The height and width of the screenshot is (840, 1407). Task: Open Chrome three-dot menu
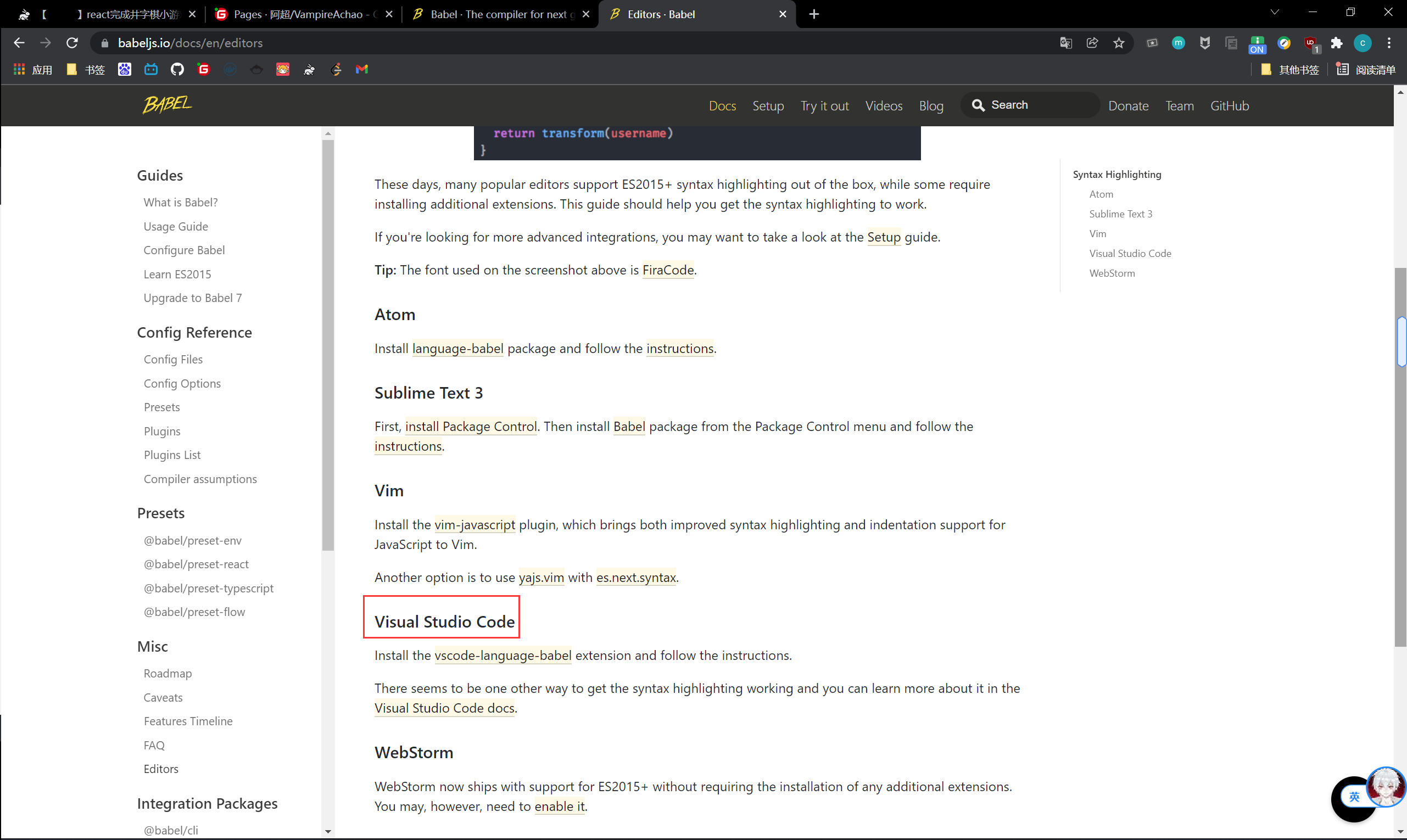[x=1389, y=43]
